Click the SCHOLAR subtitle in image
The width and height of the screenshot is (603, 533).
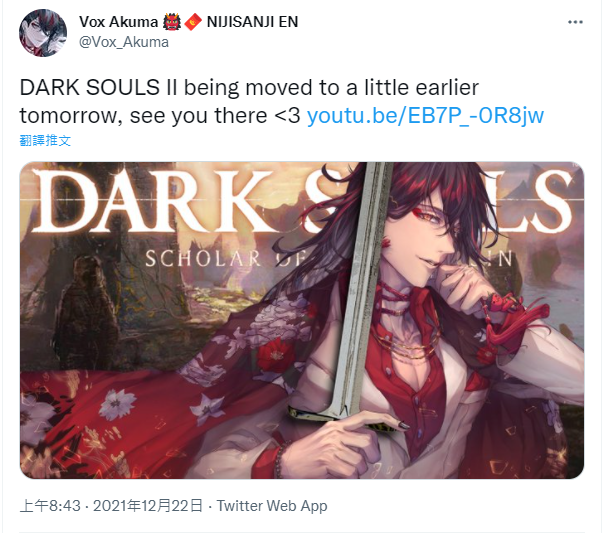204,258
